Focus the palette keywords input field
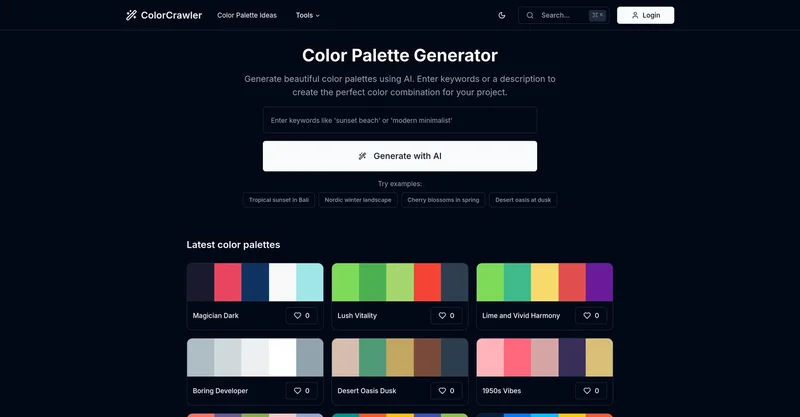The height and width of the screenshot is (417, 800). 400,120
